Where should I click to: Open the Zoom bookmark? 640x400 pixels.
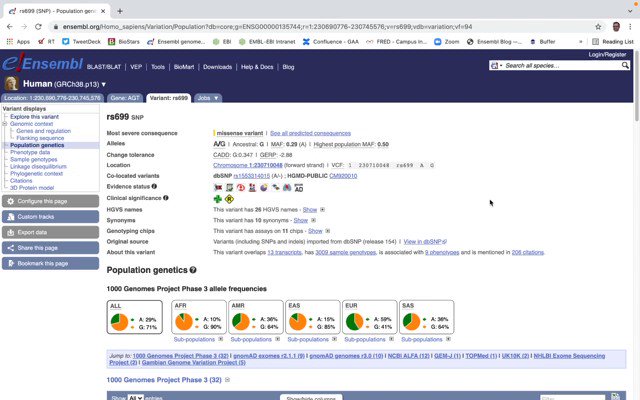[x=447, y=42]
